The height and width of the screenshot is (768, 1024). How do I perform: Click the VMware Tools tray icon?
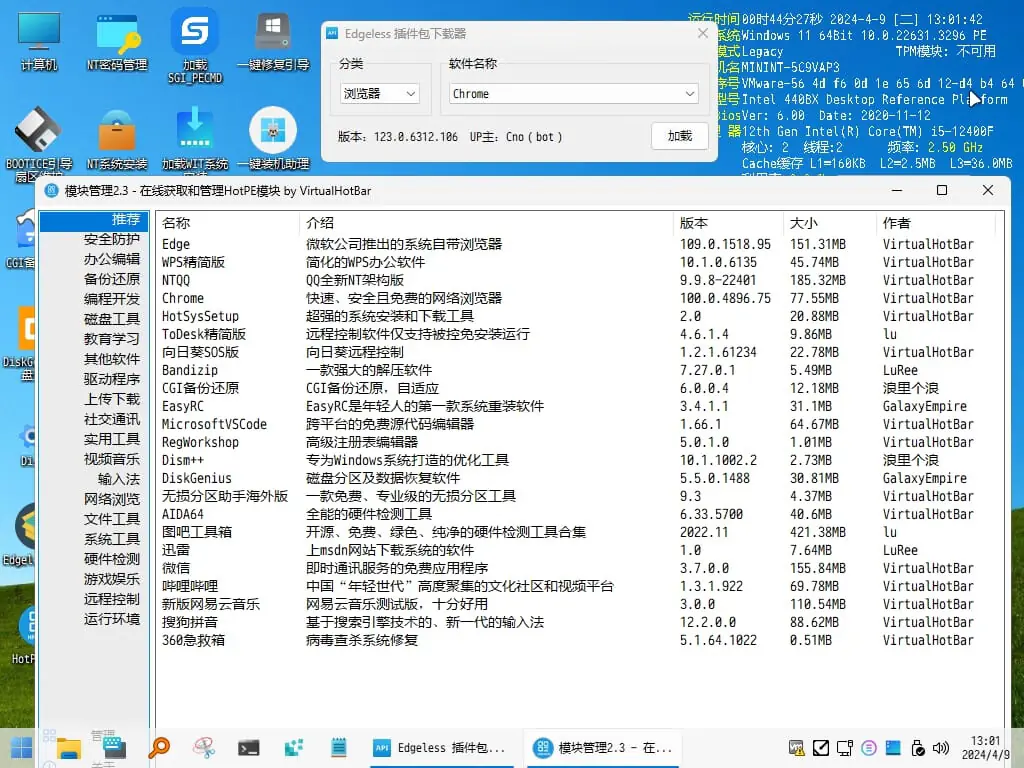pyautogui.click(x=796, y=747)
